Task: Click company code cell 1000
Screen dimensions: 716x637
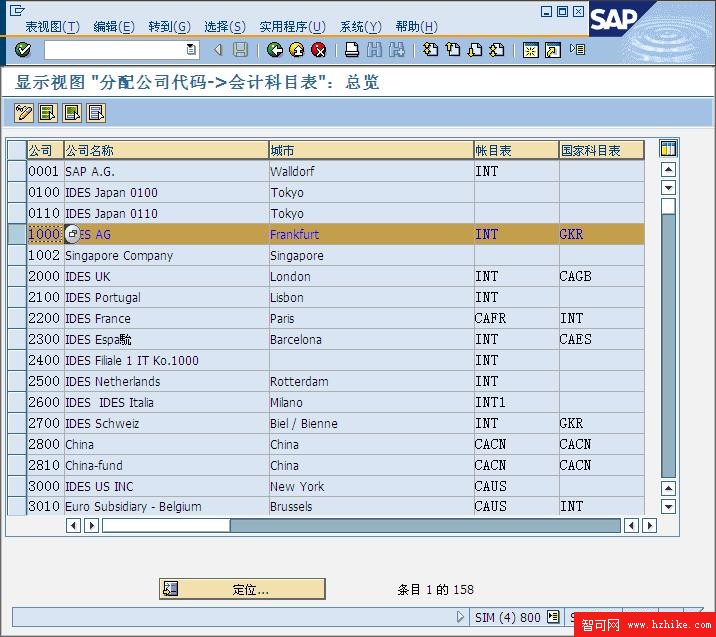Action: (x=44, y=234)
